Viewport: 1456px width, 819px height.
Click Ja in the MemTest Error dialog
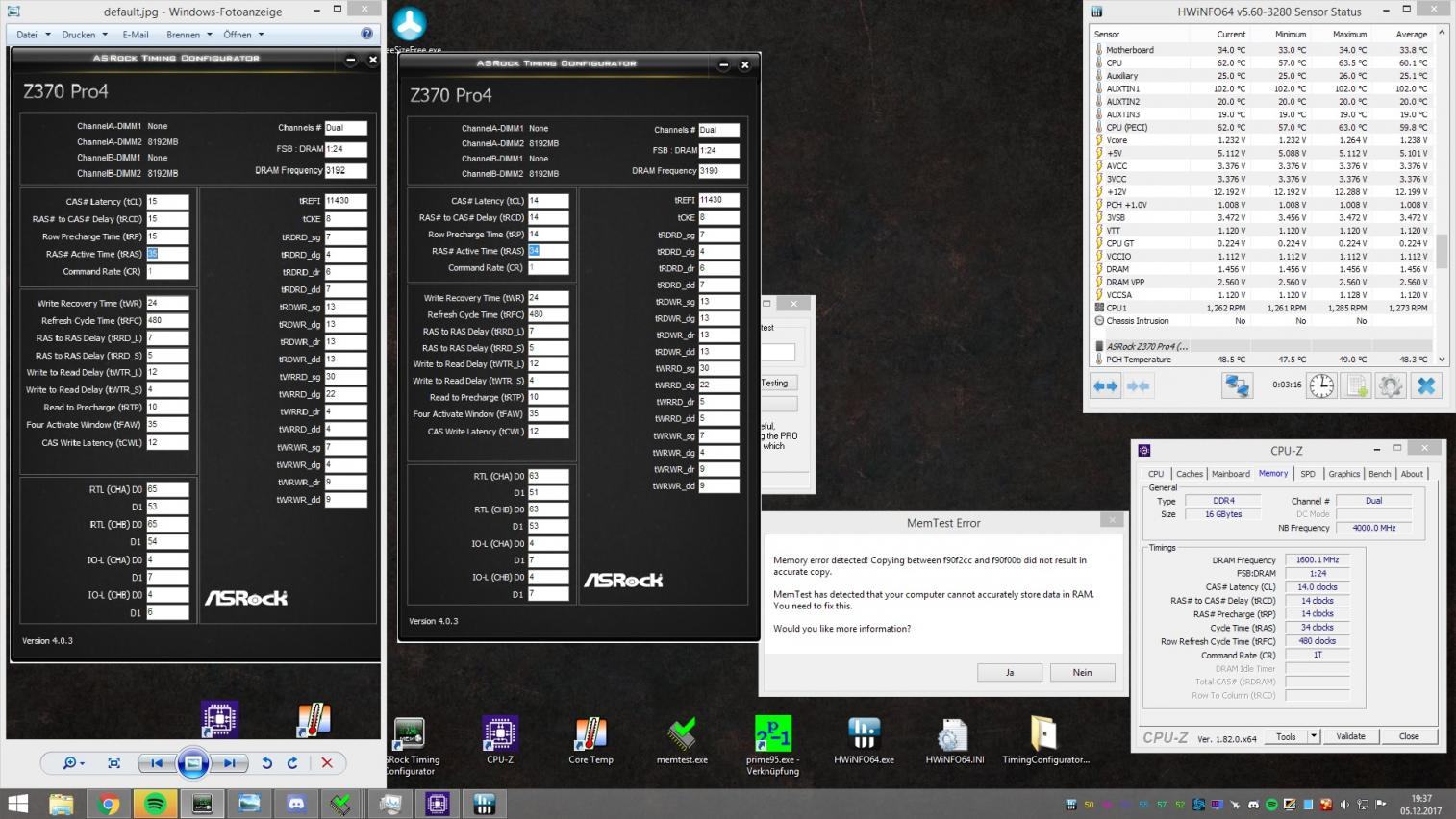[1009, 672]
